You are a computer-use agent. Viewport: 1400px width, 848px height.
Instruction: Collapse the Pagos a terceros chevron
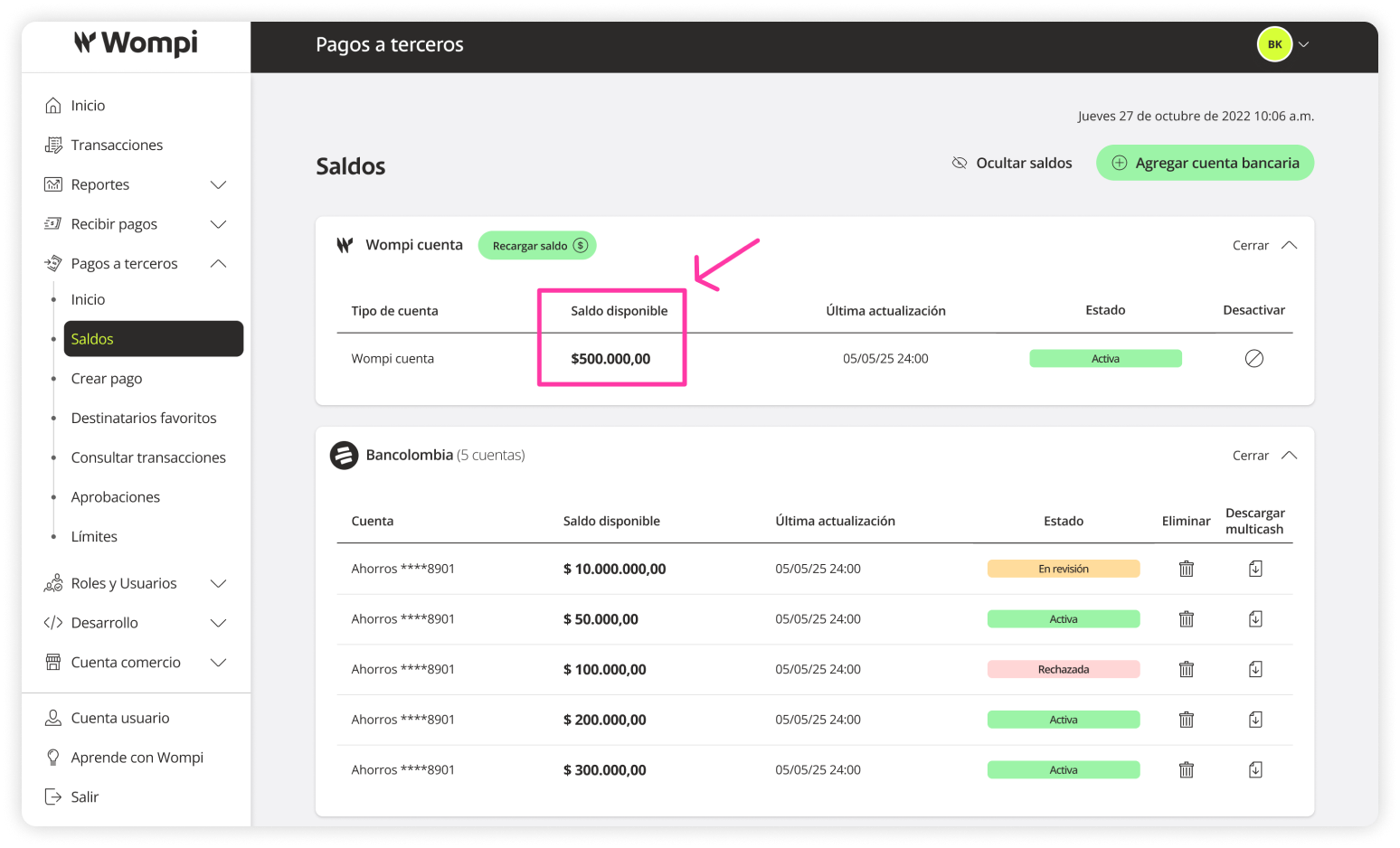click(218, 264)
